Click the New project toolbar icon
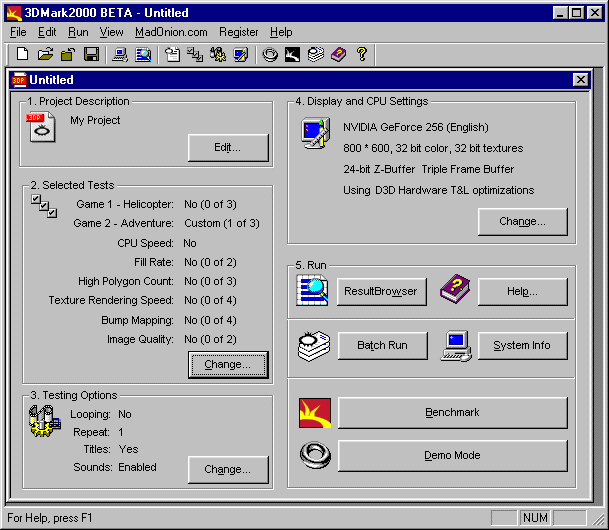Viewport: 609px width, 530px height. coord(23,54)
